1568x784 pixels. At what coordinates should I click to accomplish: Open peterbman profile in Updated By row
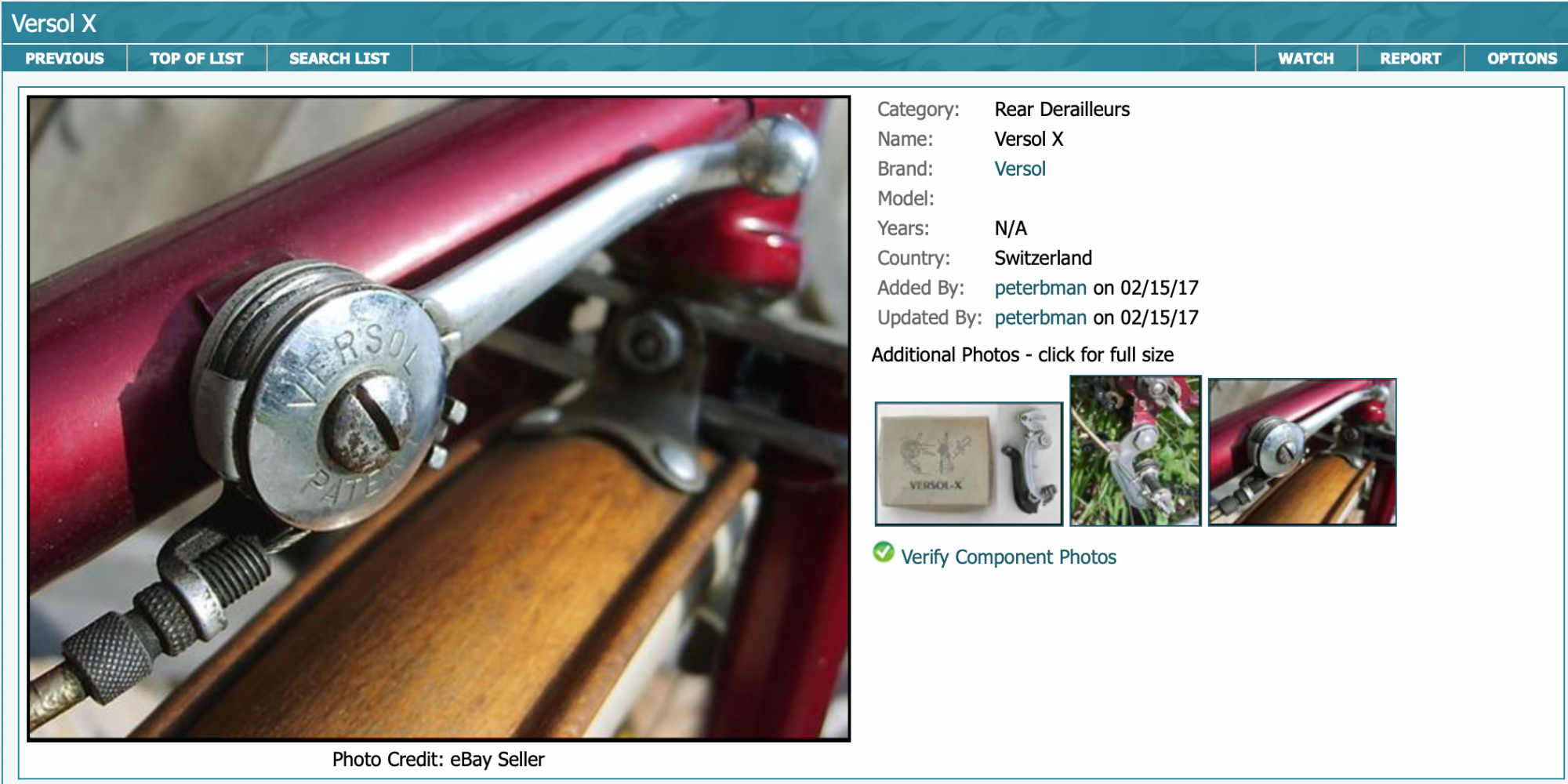(1040, 318)
